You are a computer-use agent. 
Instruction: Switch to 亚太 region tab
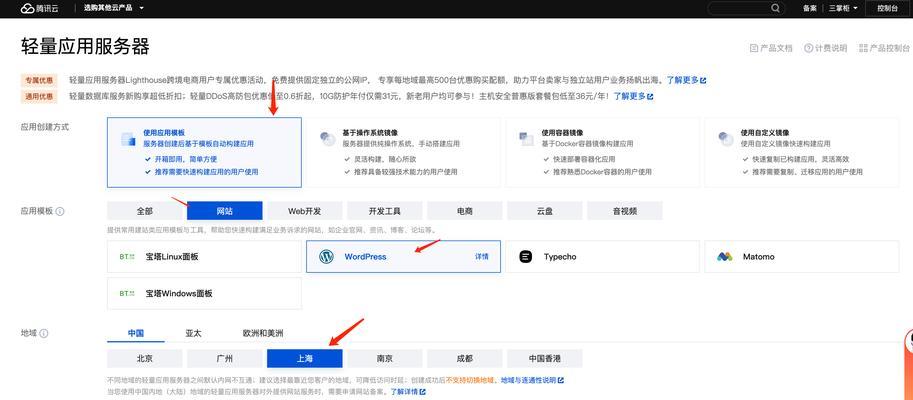tap(193, 334)
